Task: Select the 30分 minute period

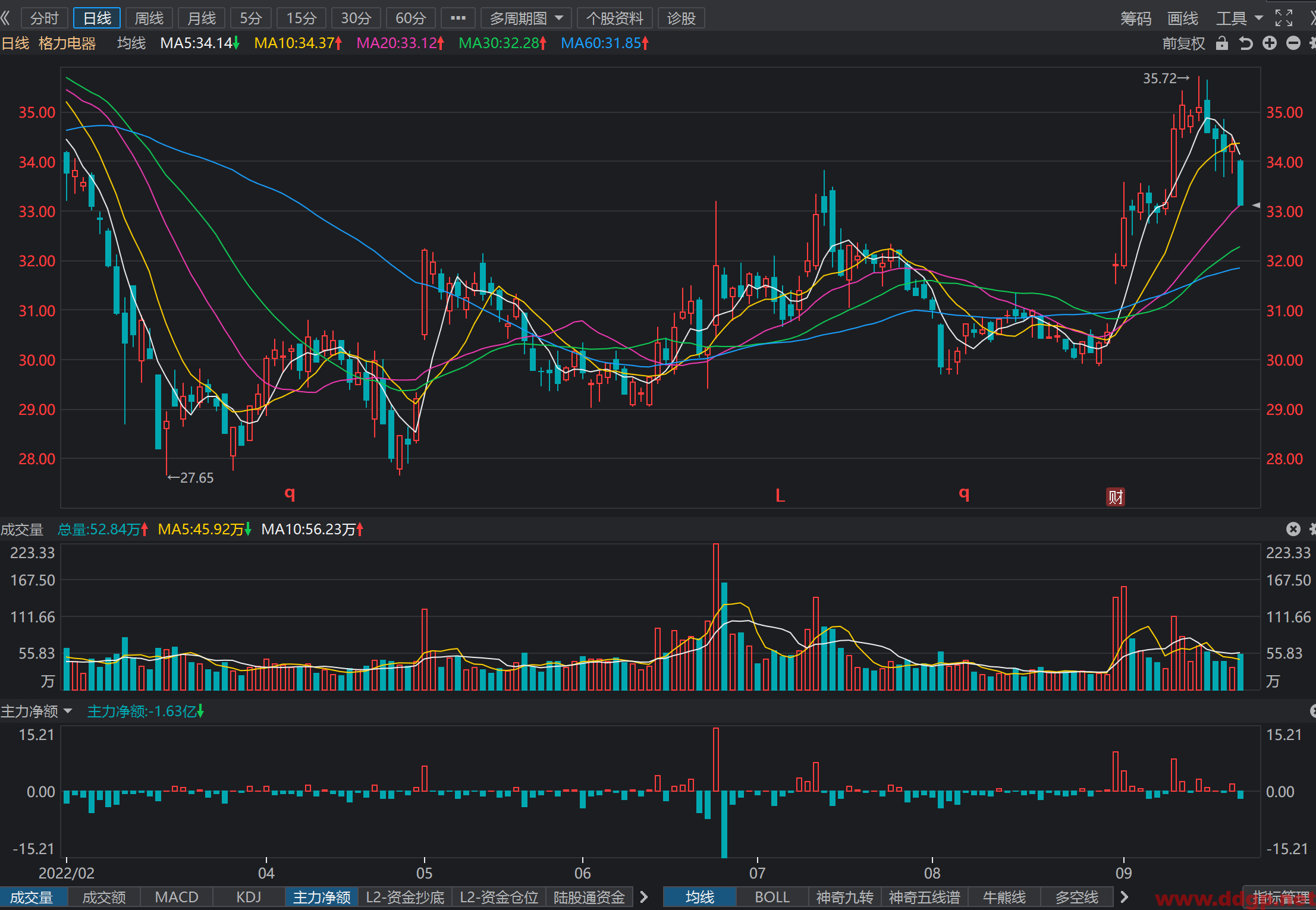Action: coord(356,18)
